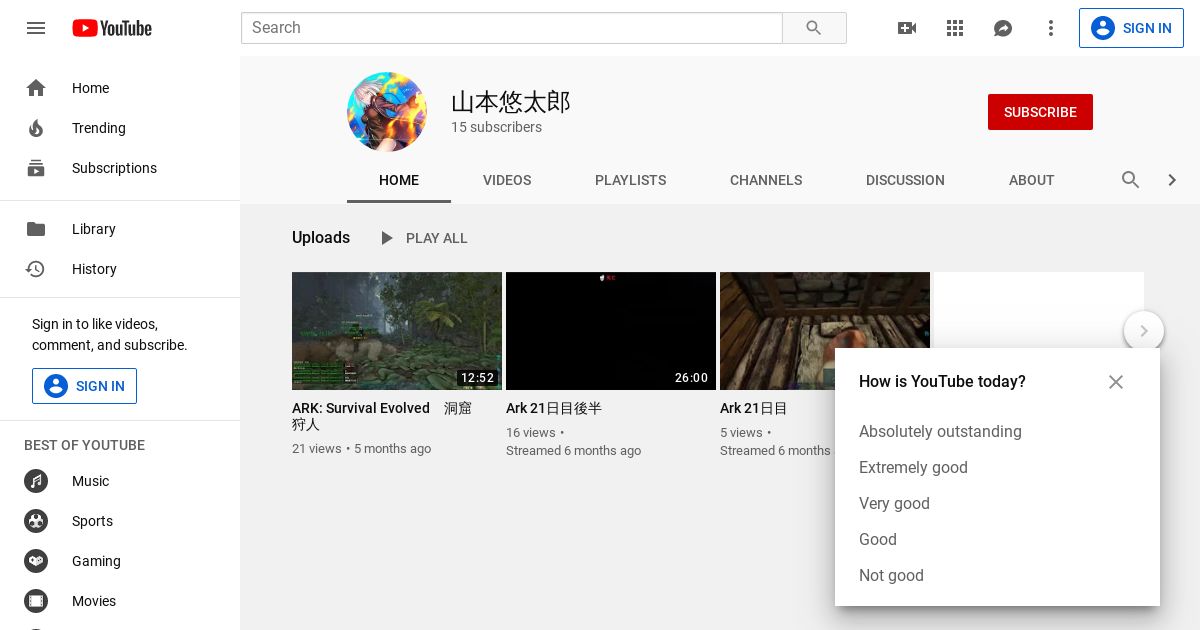Click the 山本悠太郎 channel name
Screen dimensions: 1200x630
click(511, 102)
